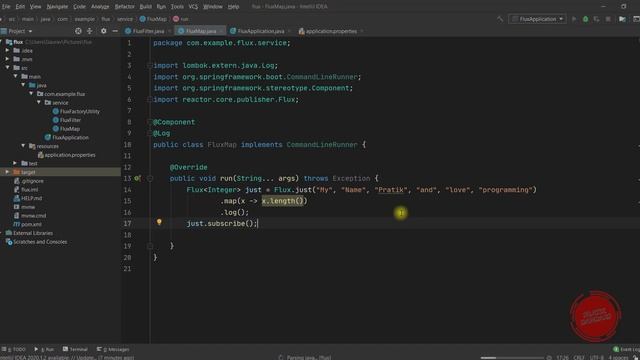Open the Terminal tool window
Screen dimensions: 640x360
[x=76, y=349]
